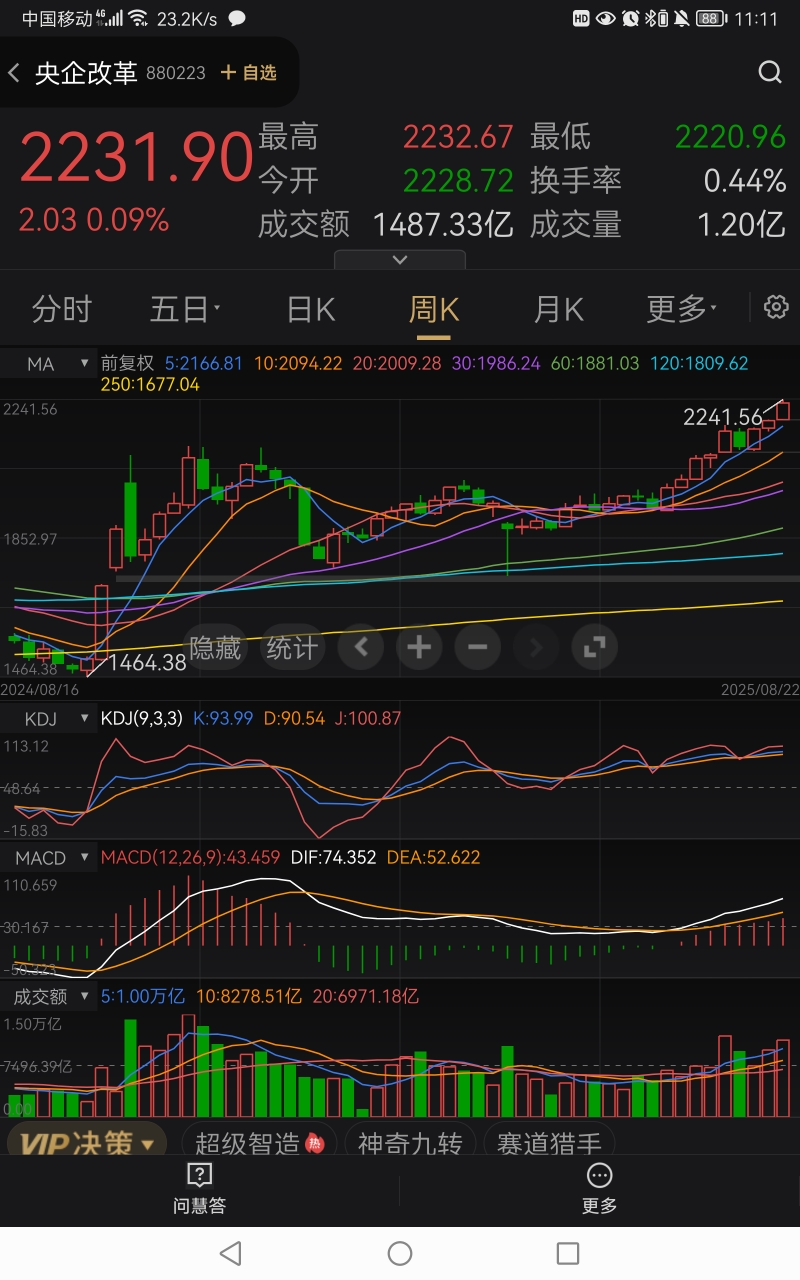Image resolution: width=800 pixels, height=1280 pixels.
Task: Zoom in chart with plus icon
Action: point(419,648)
